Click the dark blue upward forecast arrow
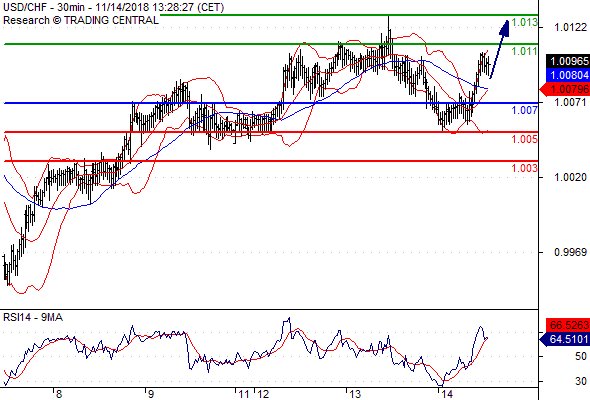Viewport: 590px width, 400px height. [x=500, y=49]
